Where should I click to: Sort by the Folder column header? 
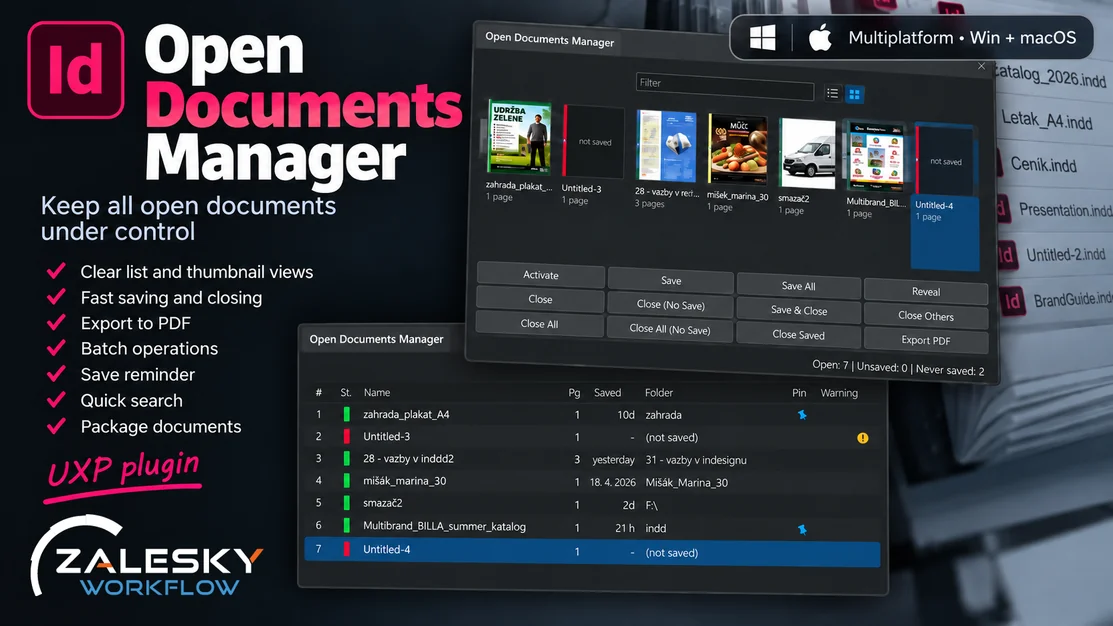[659, 392]
